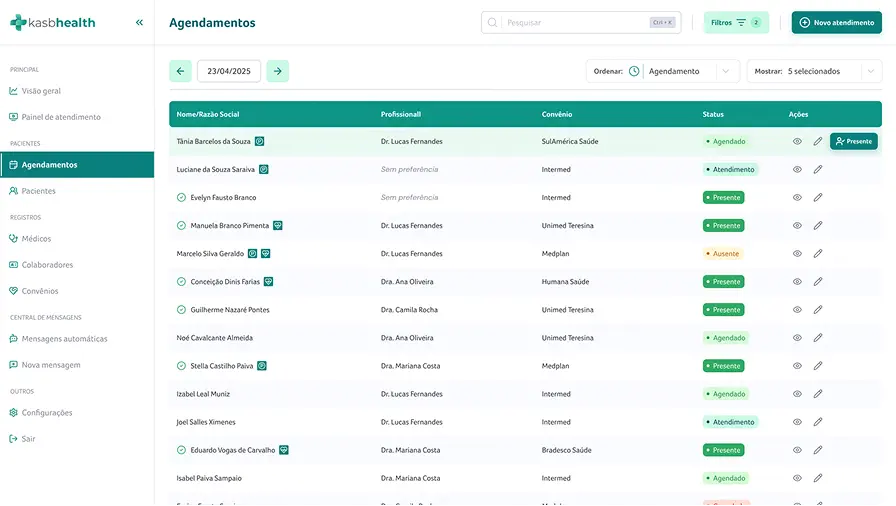Click pencil edit icon for Luciane da Souza Saraiva
Viewport: 896px width, 506px height.
click(817, 170)
